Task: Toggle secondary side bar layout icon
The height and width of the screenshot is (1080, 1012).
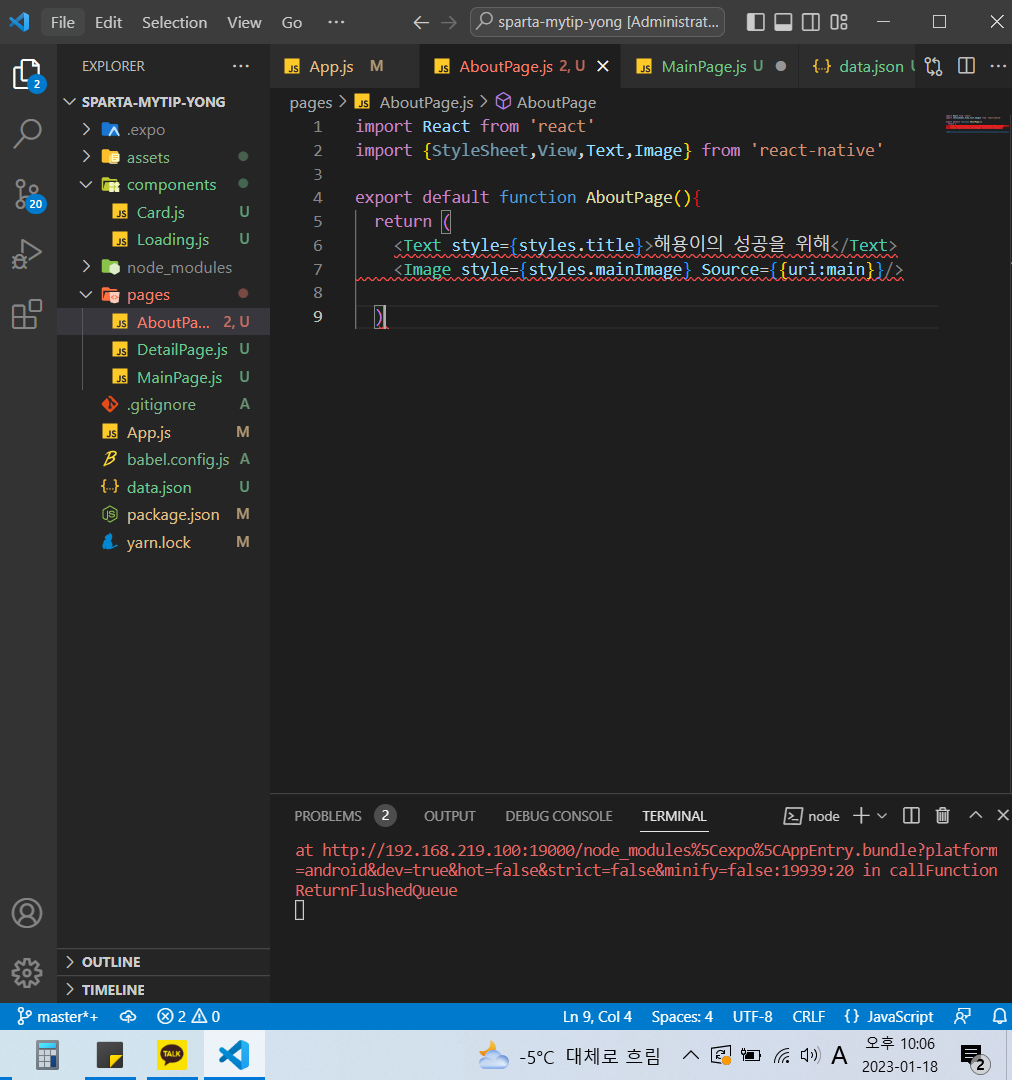Action: click(811, 22)
